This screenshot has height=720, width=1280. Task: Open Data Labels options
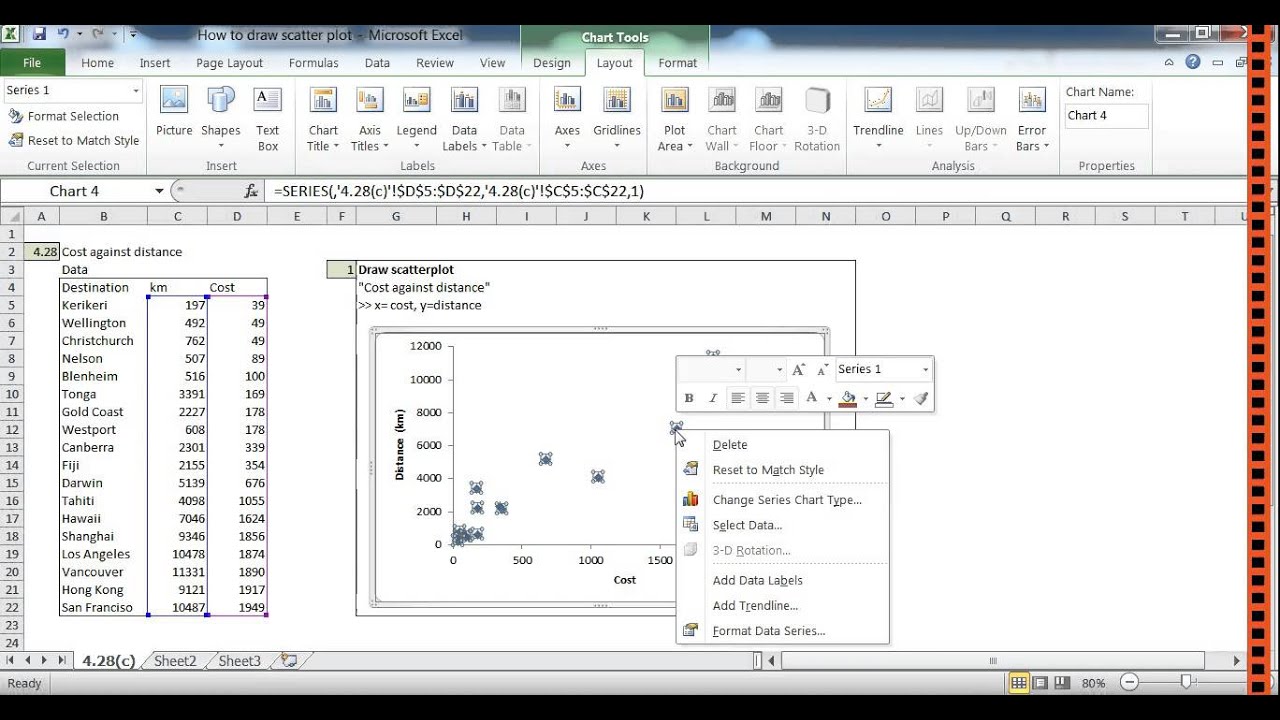pyautogui.click(x=464, y=119)
